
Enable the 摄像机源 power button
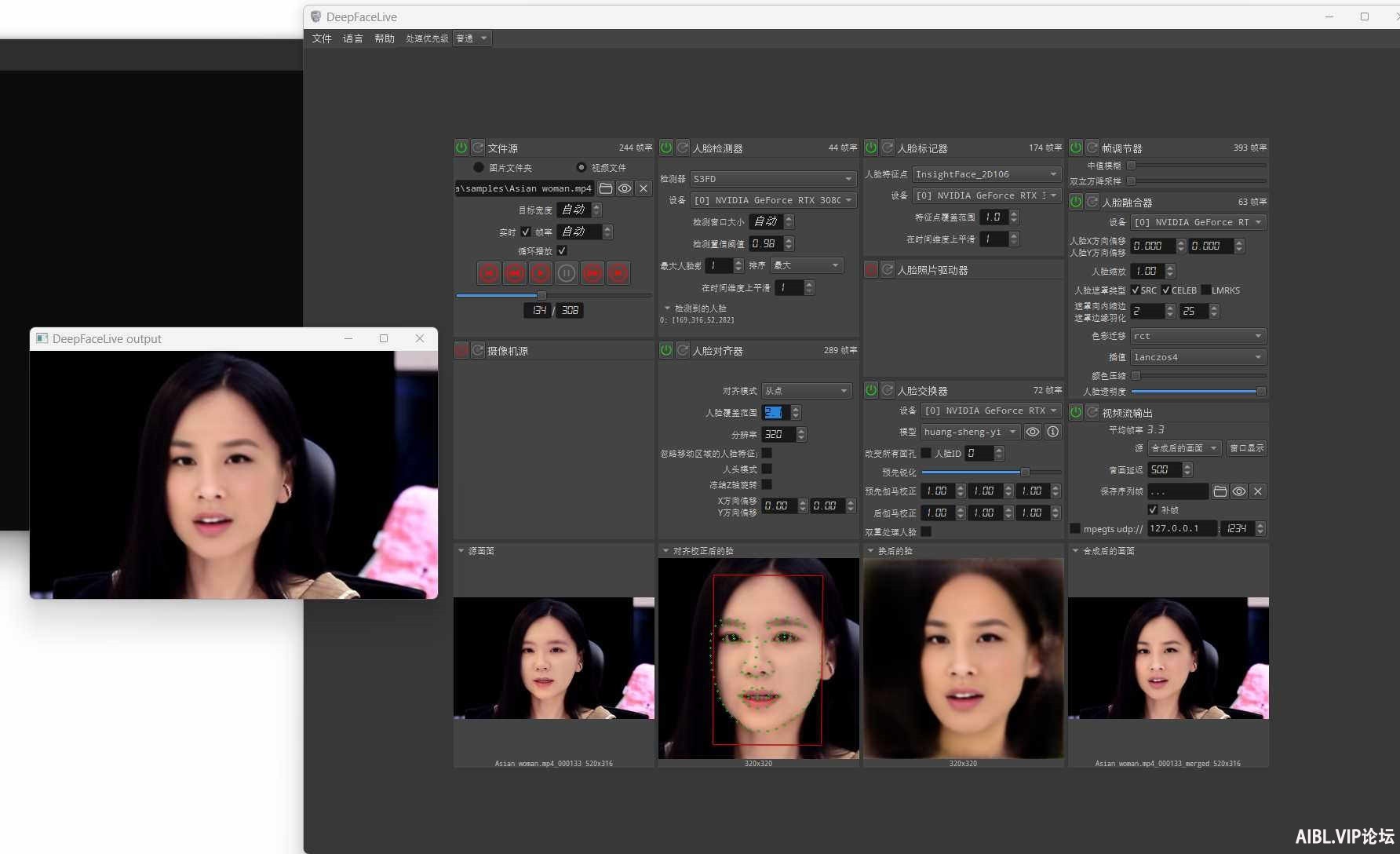coord(461,350)
